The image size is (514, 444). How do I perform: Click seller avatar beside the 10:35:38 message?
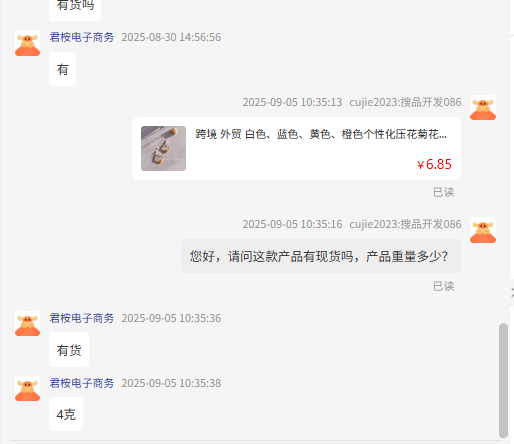pos(27,389)
